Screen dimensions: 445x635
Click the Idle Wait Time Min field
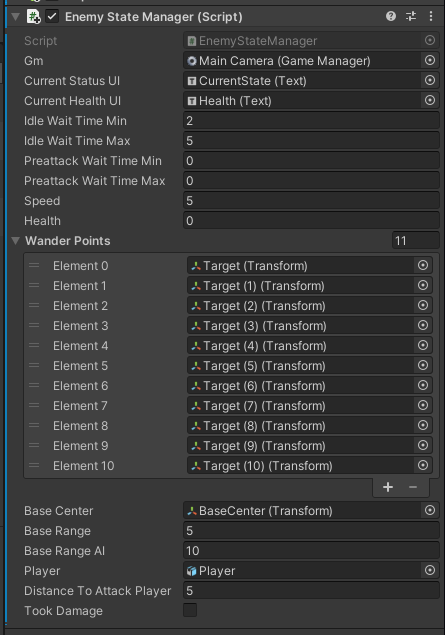pos(311,121)
